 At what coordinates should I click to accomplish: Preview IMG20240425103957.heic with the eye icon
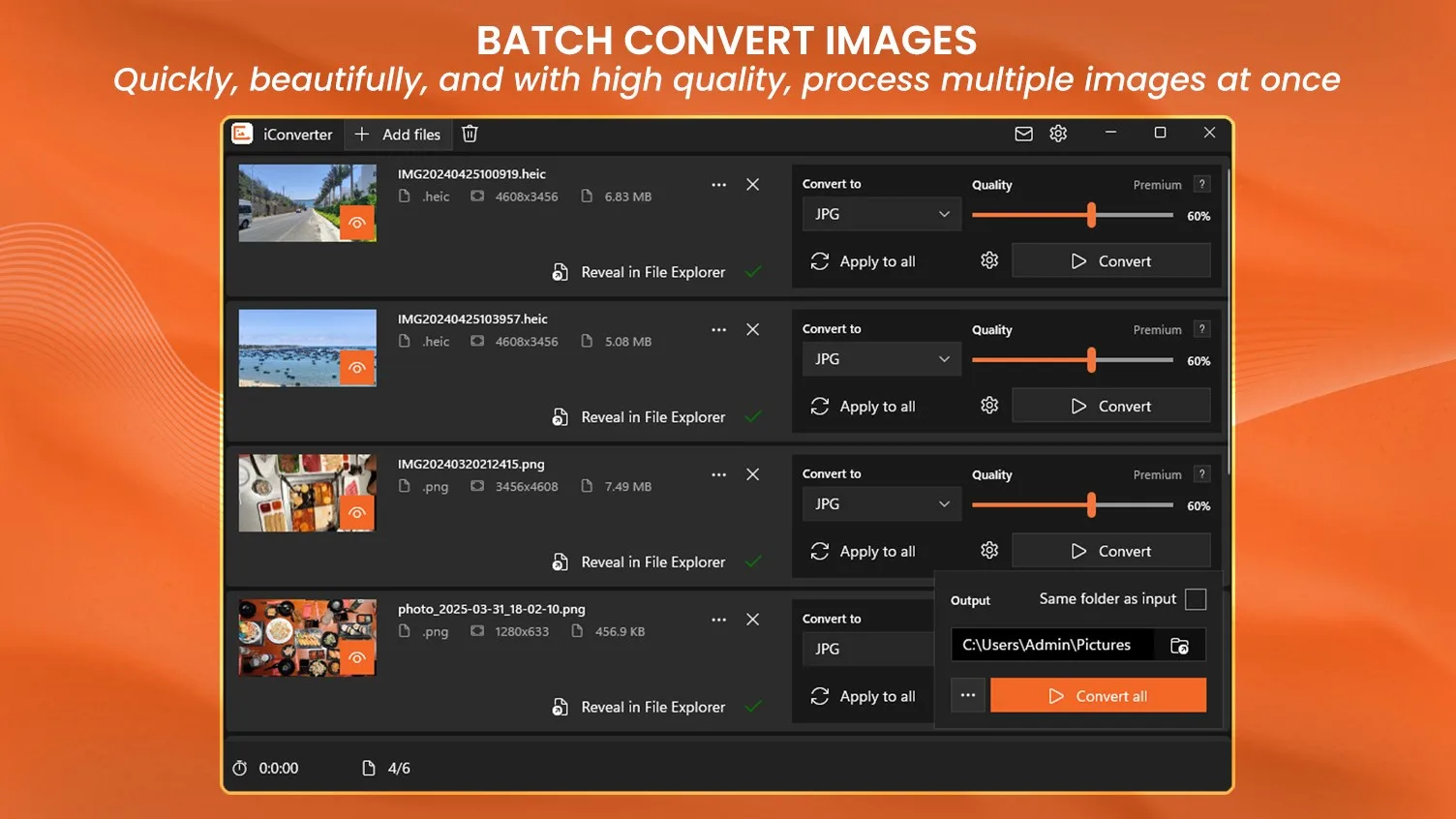tap(357, 368)
